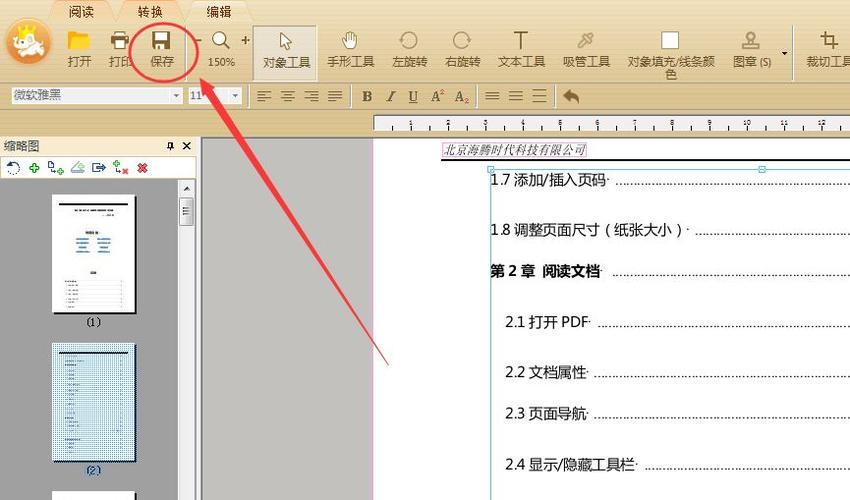Toggle superscript formatting
850x500 pixels.
pos(437,97)
